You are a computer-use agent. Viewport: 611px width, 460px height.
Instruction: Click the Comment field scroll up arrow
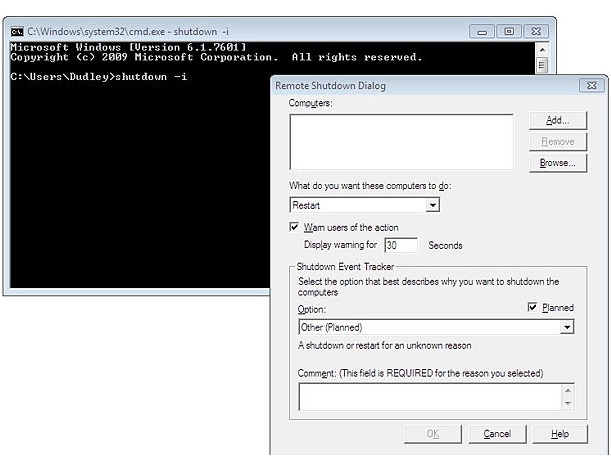[x=568, y=390]
